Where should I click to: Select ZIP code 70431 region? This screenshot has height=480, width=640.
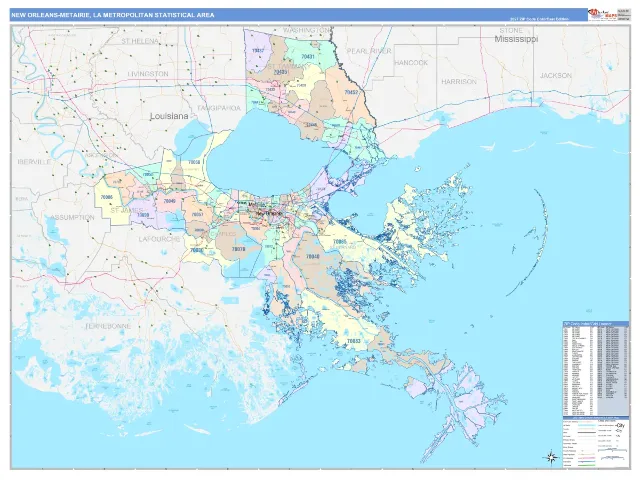pyautogui.click(x=308, y=57)
